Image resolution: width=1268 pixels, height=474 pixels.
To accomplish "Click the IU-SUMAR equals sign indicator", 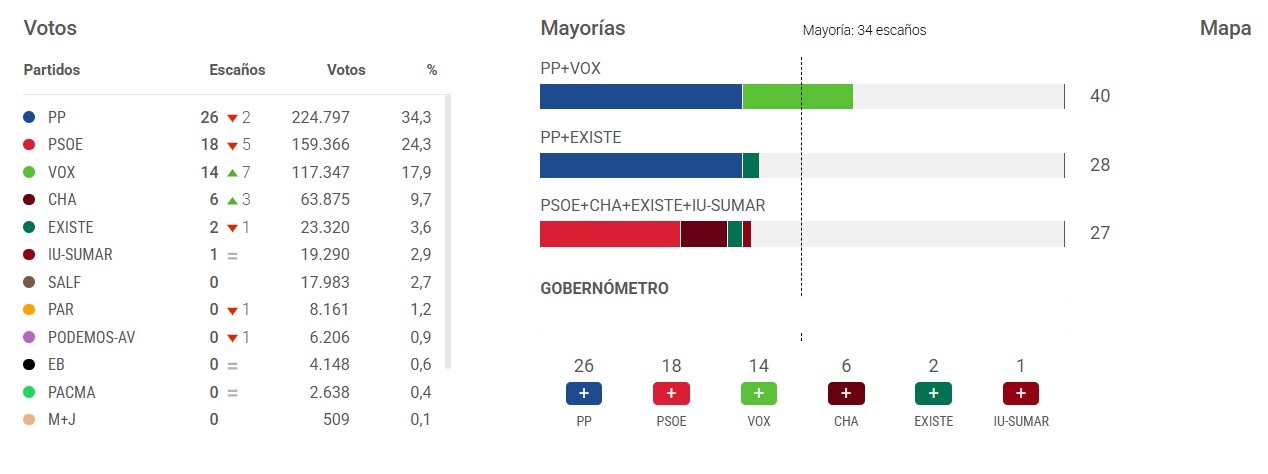I will [232, 255].
